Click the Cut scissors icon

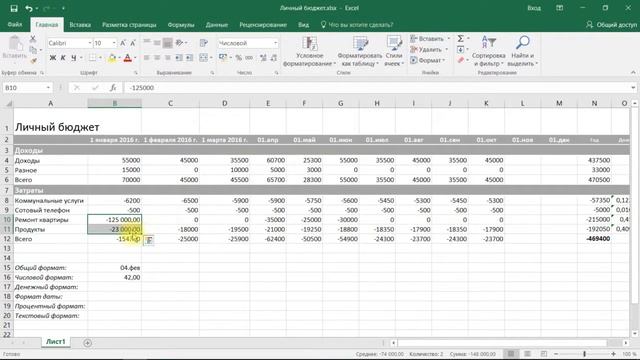coord(33,39)
